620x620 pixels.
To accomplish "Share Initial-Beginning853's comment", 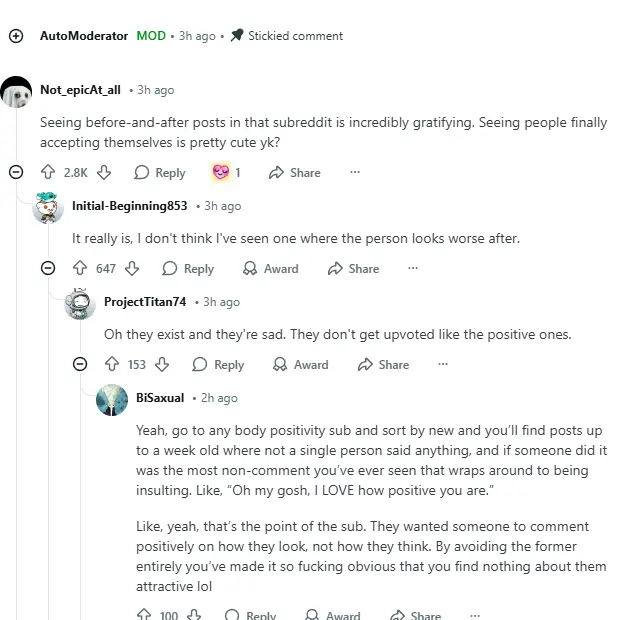I will point(353,268).
